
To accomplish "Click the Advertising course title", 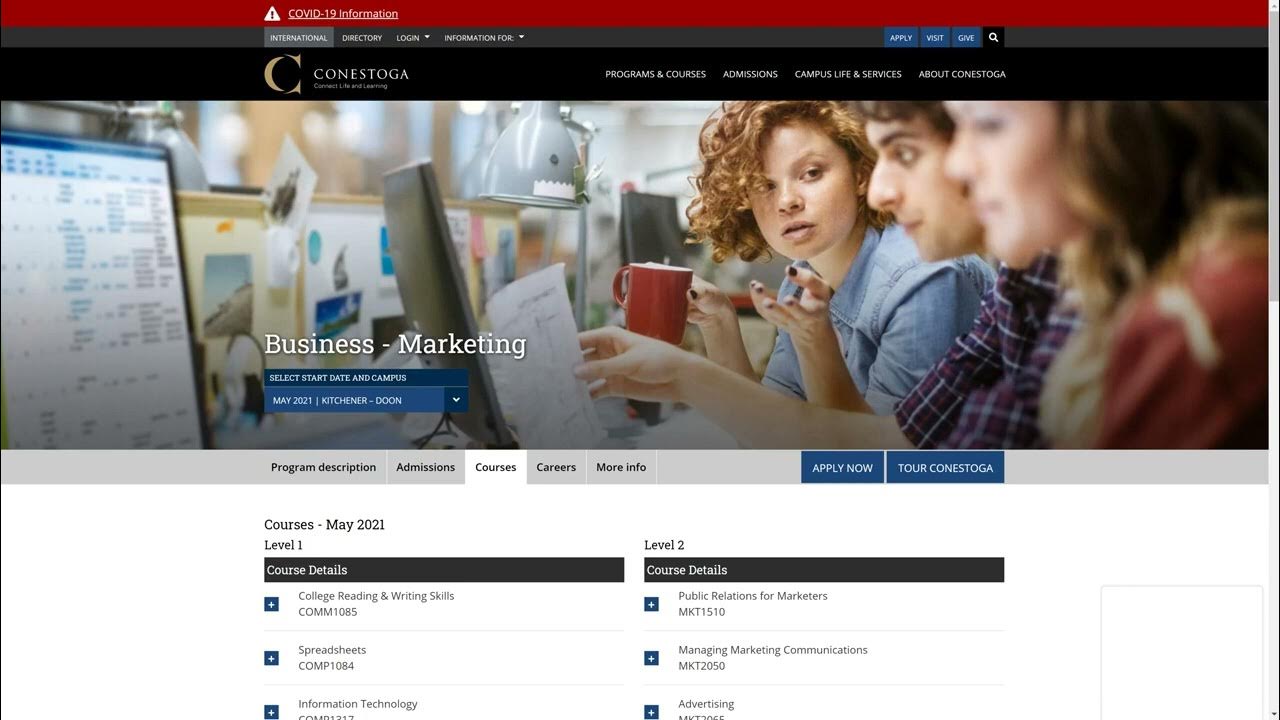I will coord(706,704).
